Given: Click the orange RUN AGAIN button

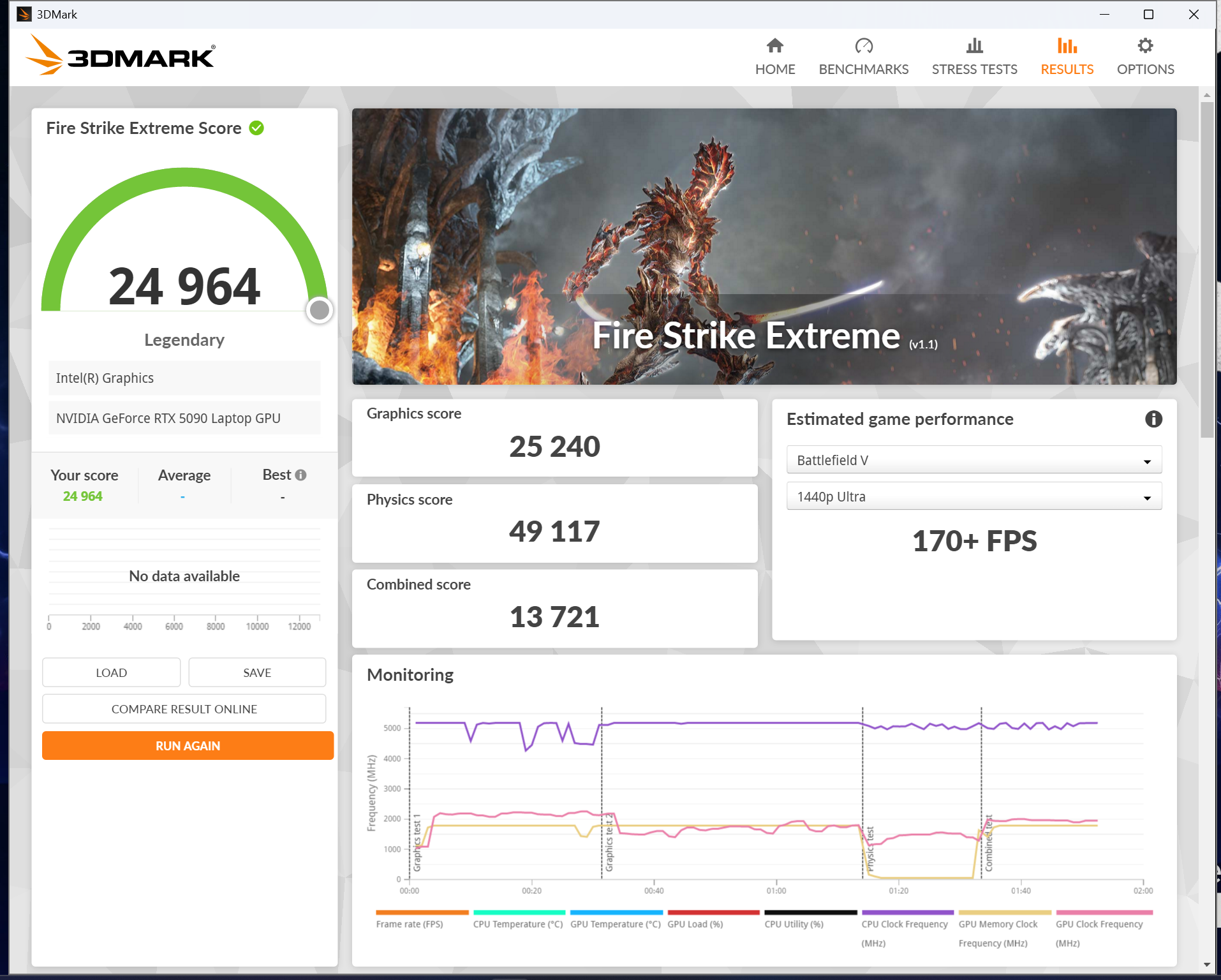Looking at the screenshot, I should click(x=188, y=746).
